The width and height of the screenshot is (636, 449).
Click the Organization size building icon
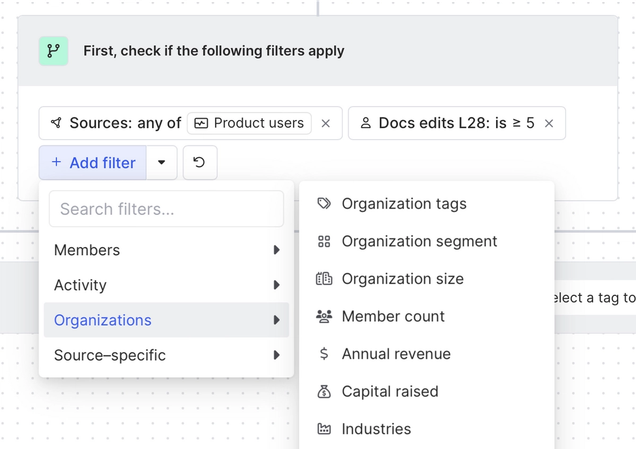pyautogui.click(x=324, y=279)
